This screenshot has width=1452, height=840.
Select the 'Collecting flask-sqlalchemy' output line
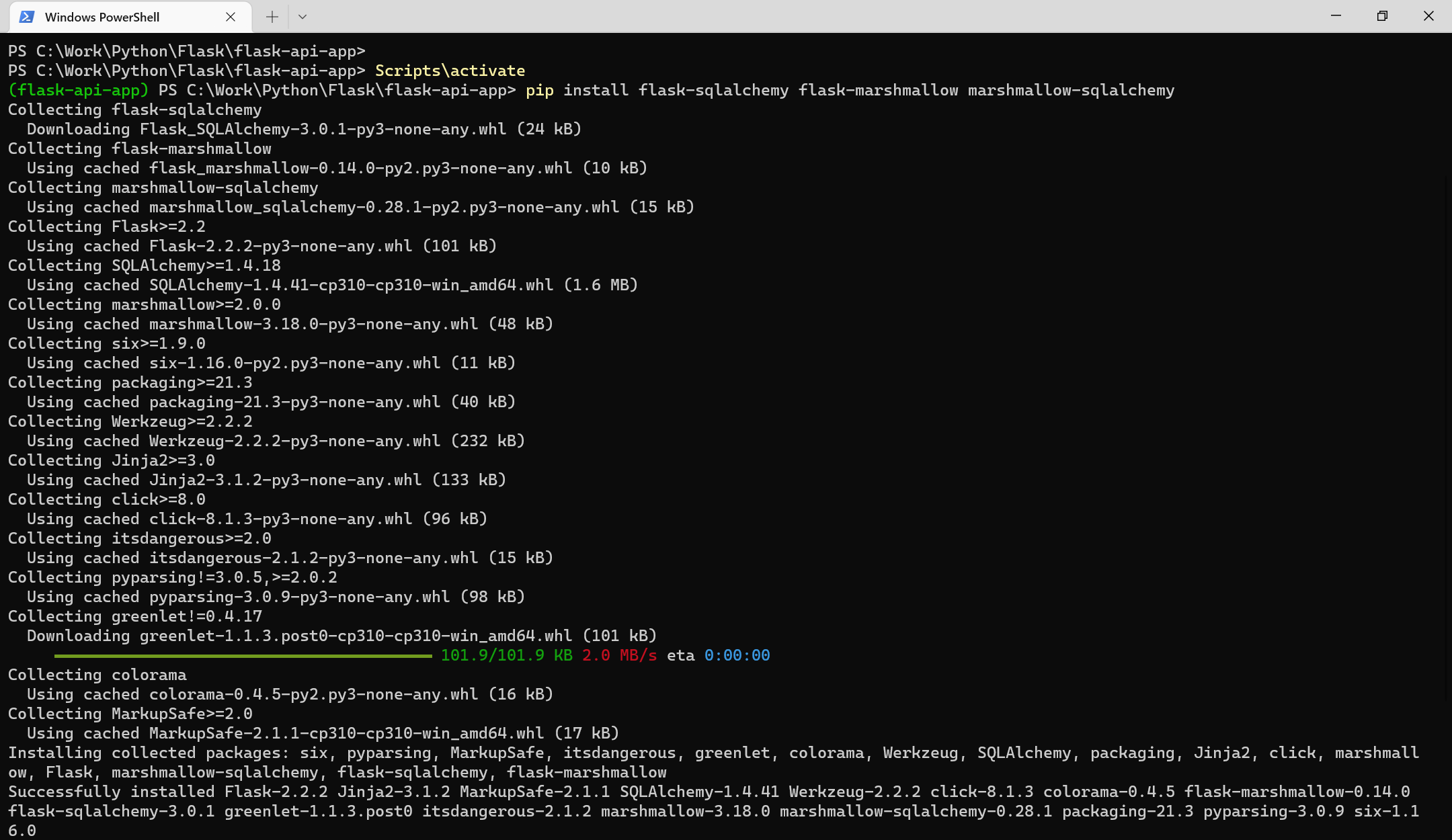pos(135,110)
